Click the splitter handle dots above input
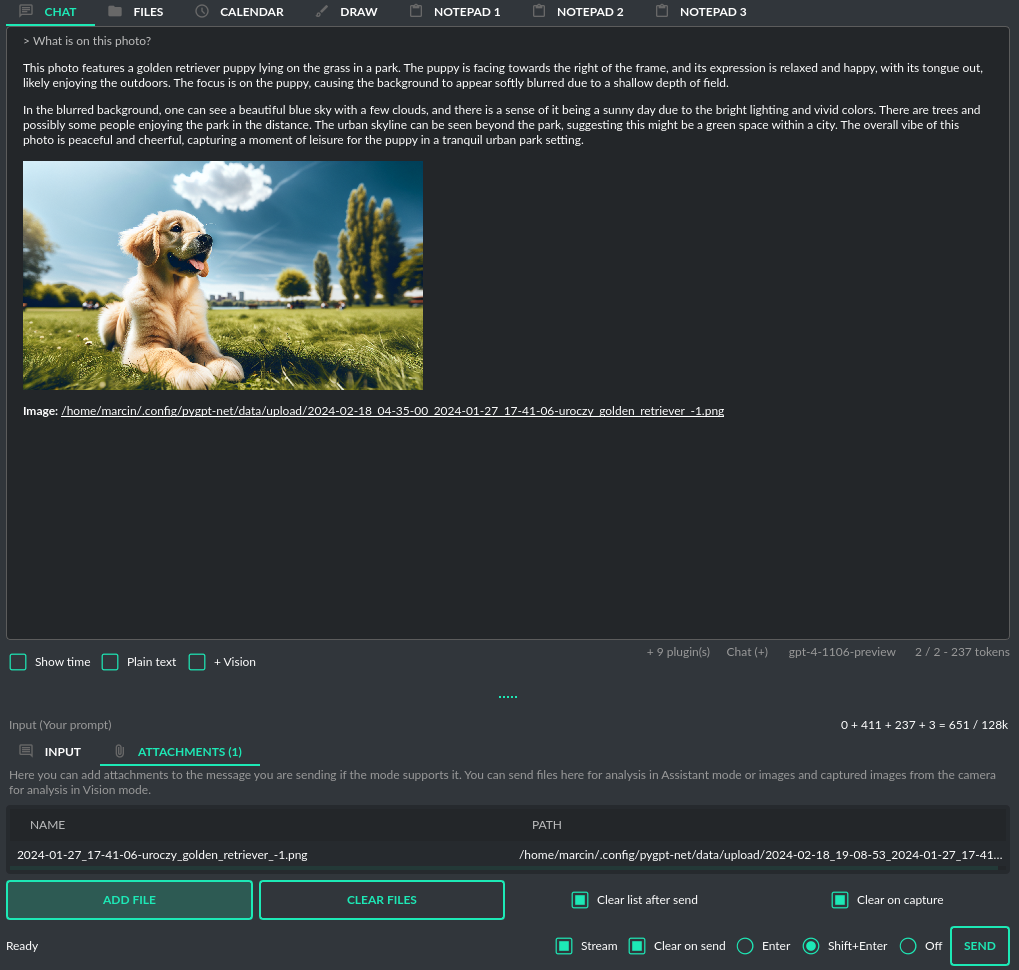The height and width of the screenshot is (970, 1019). [x=508, y=697]
